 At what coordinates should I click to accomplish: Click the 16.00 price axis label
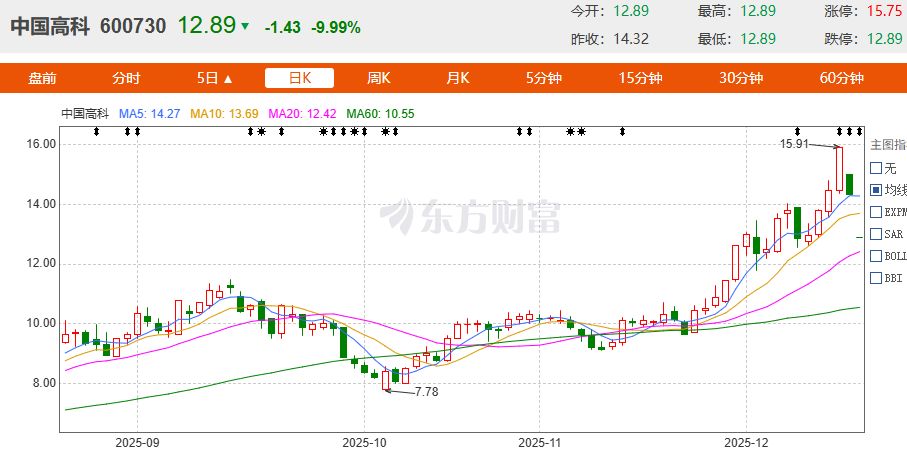point(42,144)
